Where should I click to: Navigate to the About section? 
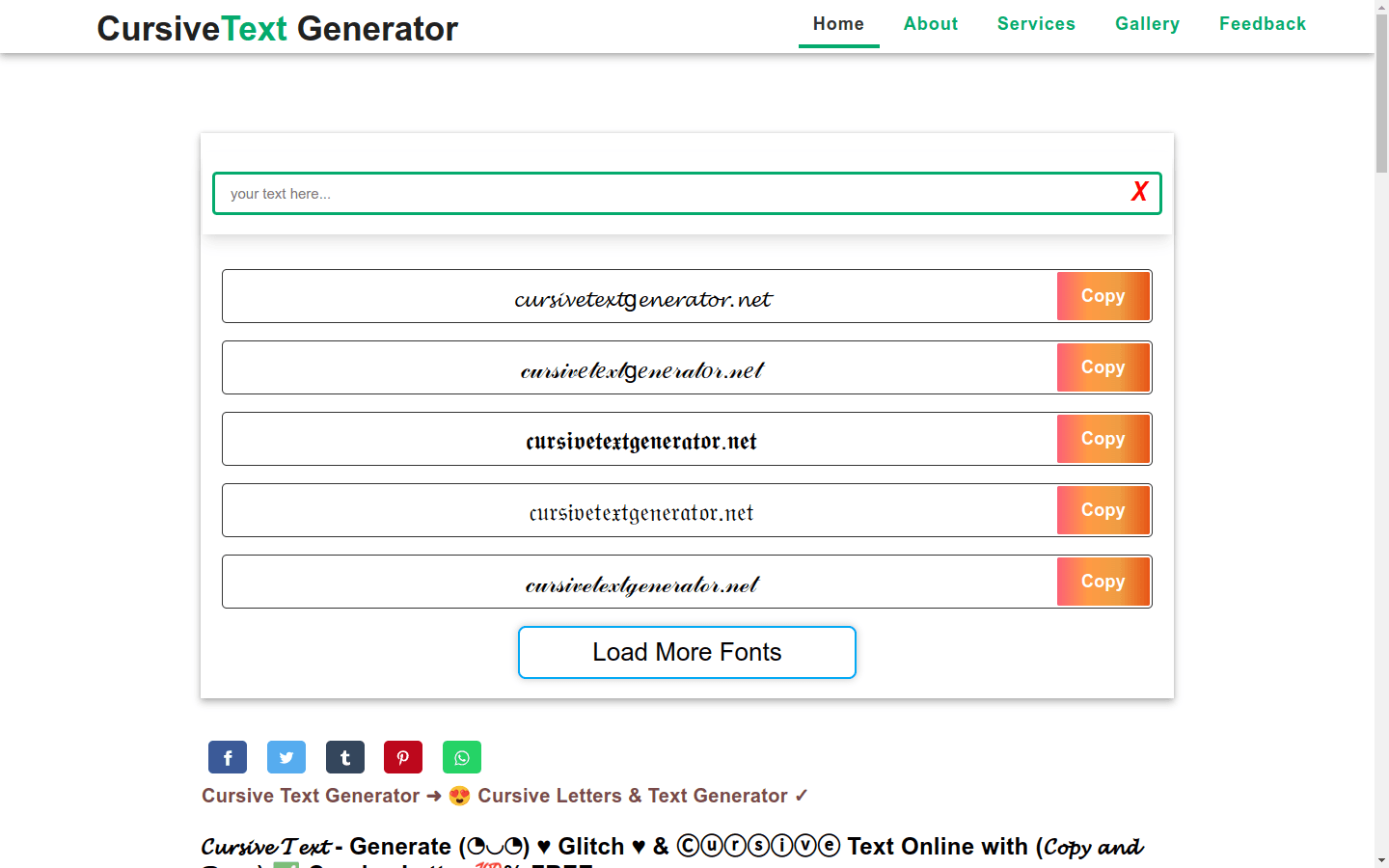[x=930, y=23]
